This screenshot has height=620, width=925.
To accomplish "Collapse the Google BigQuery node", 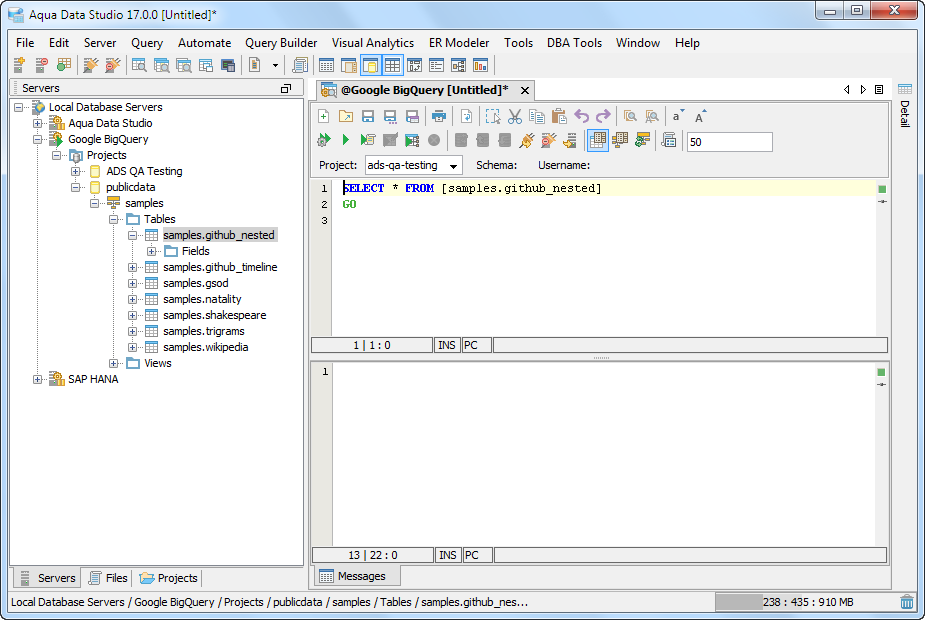I will point(38,139).
